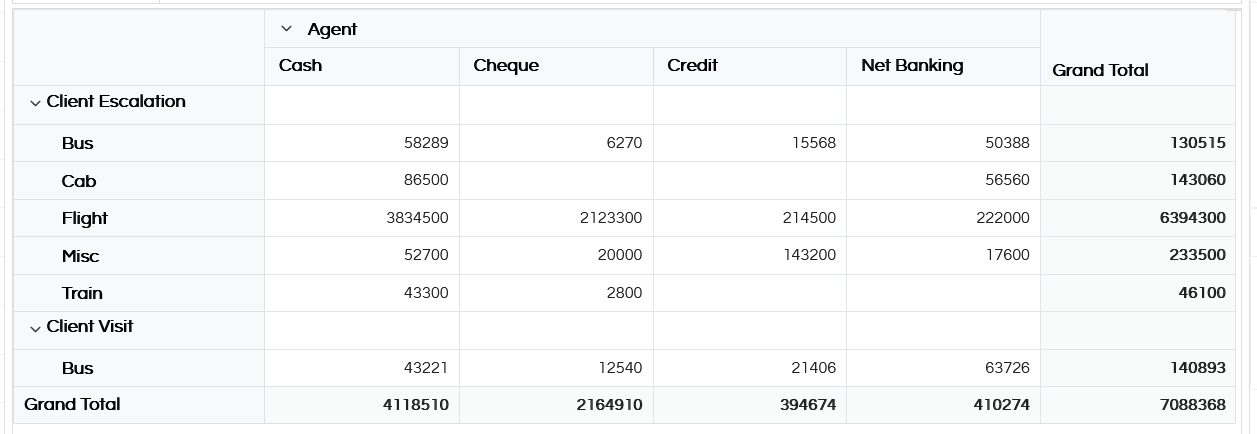Viewport: 1257px width, 434px height.
Task: Select the Flight row label
Action: pos(85,218)
